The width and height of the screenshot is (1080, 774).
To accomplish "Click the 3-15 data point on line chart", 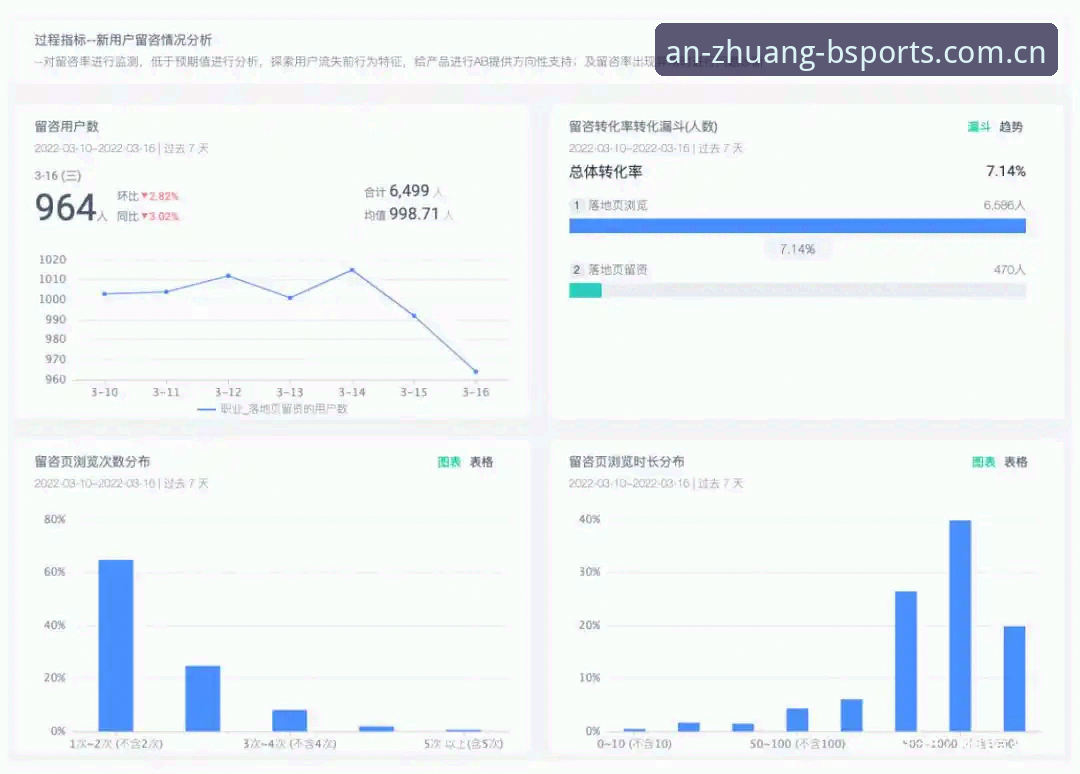I will click(414, 316).
